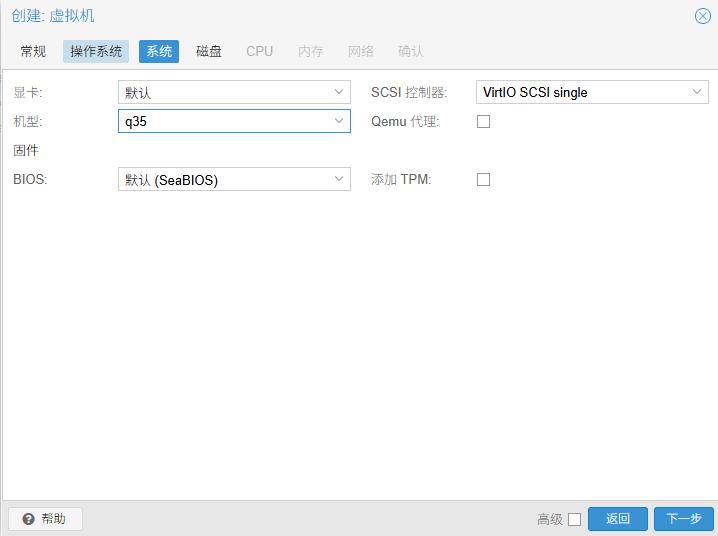
Task: Go to the 磁盘 tab
Action: [x=209, y=51]
